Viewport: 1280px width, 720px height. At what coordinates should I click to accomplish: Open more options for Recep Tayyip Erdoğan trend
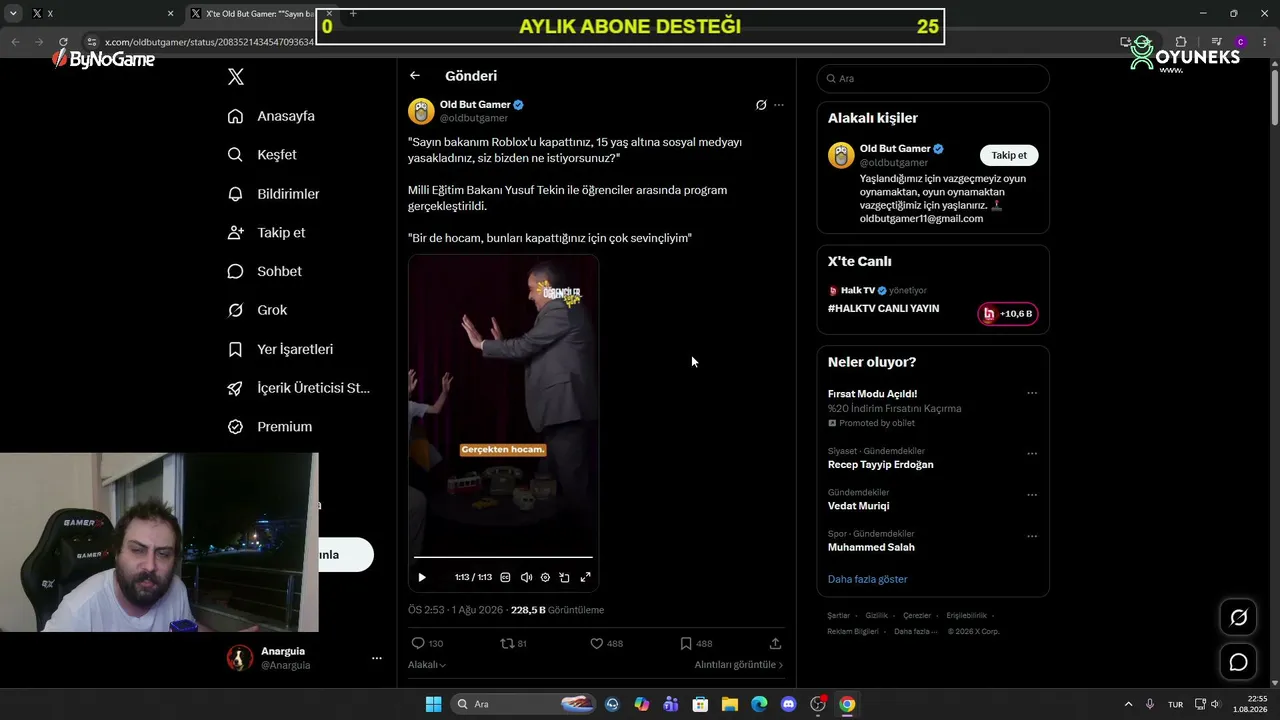coord(1032,454)
